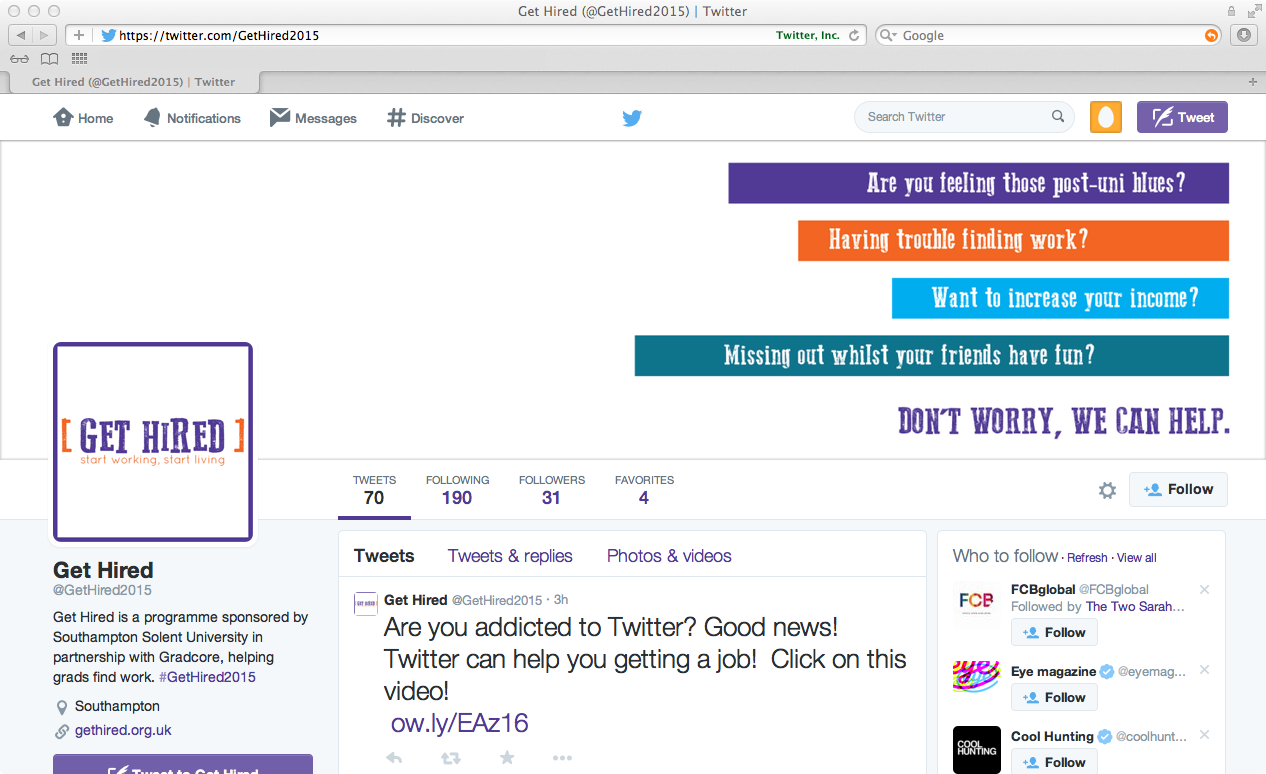This screenshot has height=774, width=1266.
Task: Open Discover hashtag icon
Action: click(x=396, y=117)
